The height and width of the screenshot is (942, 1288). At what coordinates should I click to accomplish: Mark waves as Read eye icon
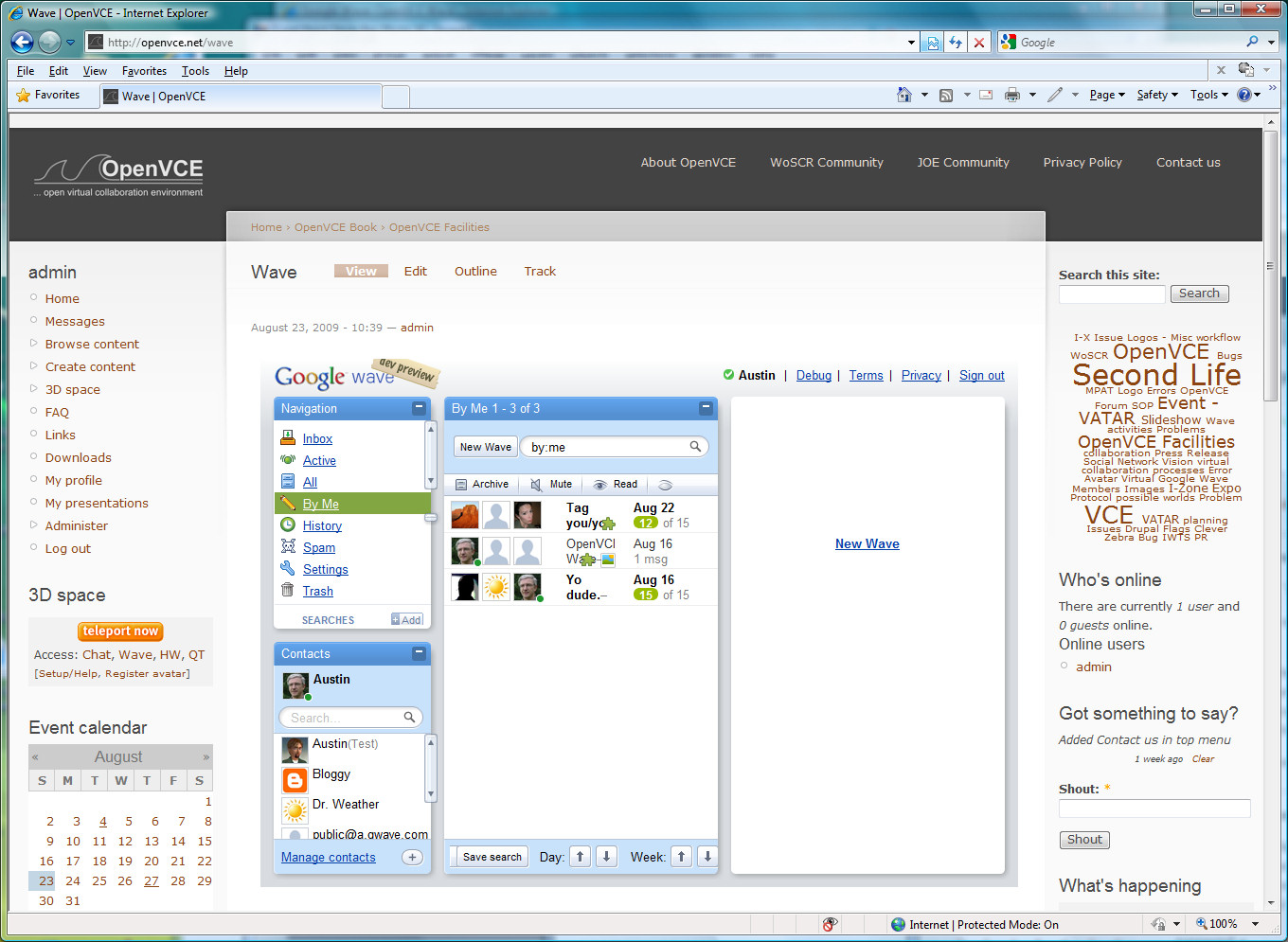tap(599, 485)
